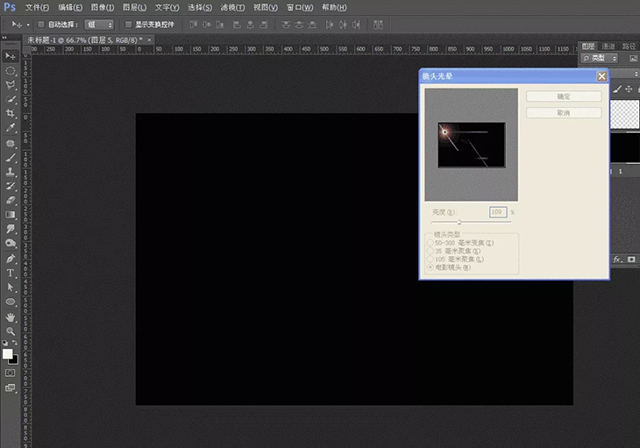Select the Elliptical Marquee tool
640x448 pixels.
(x=11, y=71)
